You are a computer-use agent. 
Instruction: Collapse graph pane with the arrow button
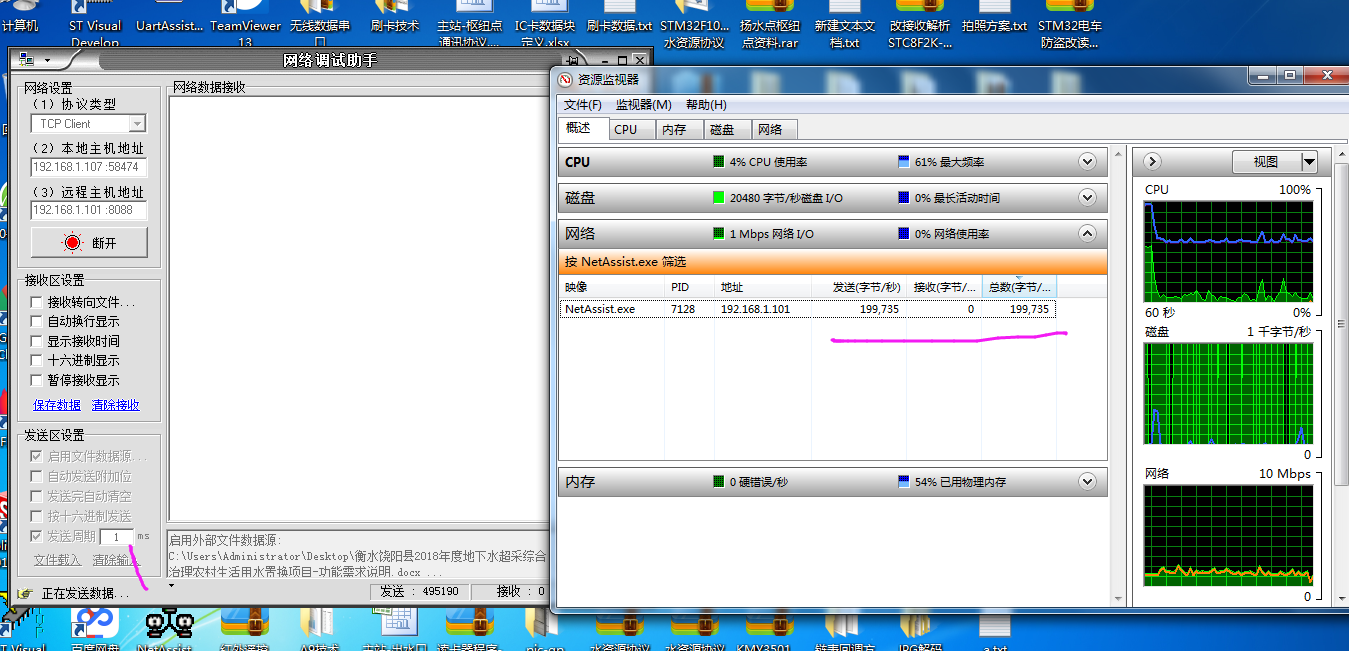click(x=1152, y=162)
